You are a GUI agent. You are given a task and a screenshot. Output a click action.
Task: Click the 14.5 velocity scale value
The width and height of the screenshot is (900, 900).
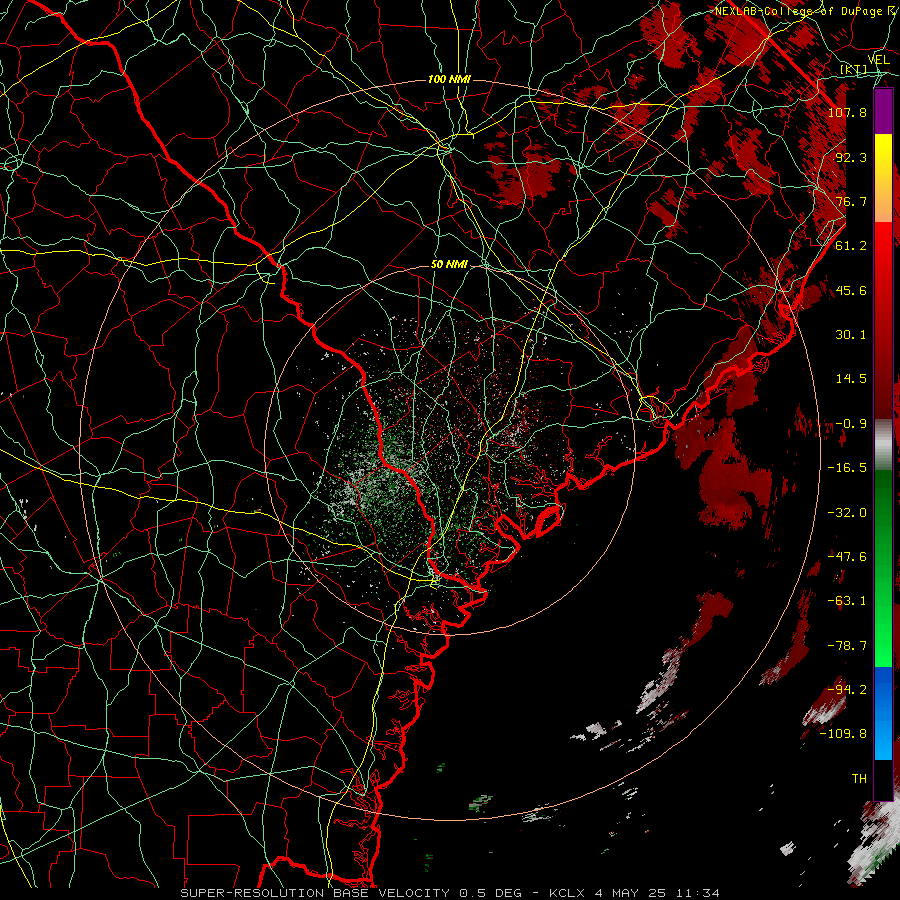click(x=851, y=379)
